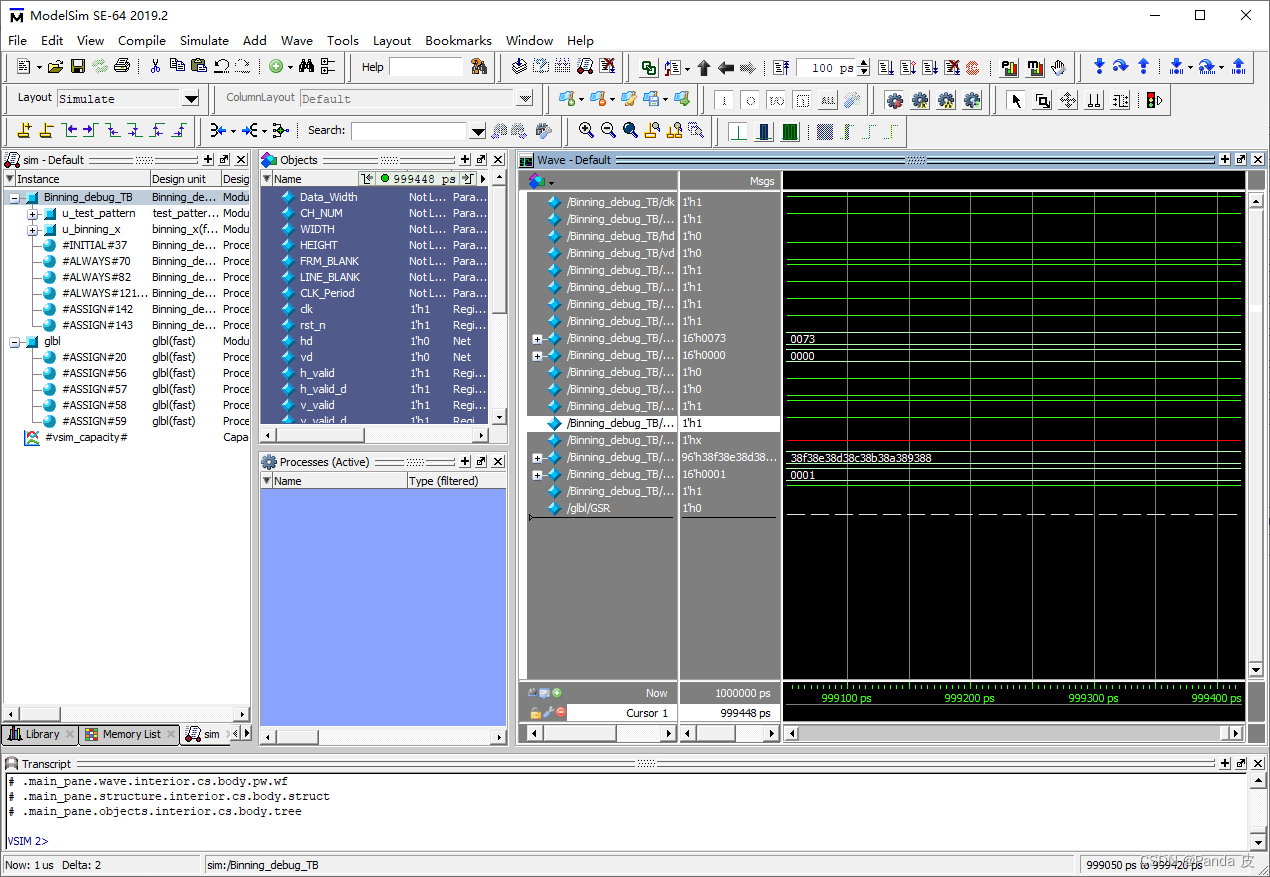Click the Insert Cursor icon
1270x877 pixels.
[25, 130]
